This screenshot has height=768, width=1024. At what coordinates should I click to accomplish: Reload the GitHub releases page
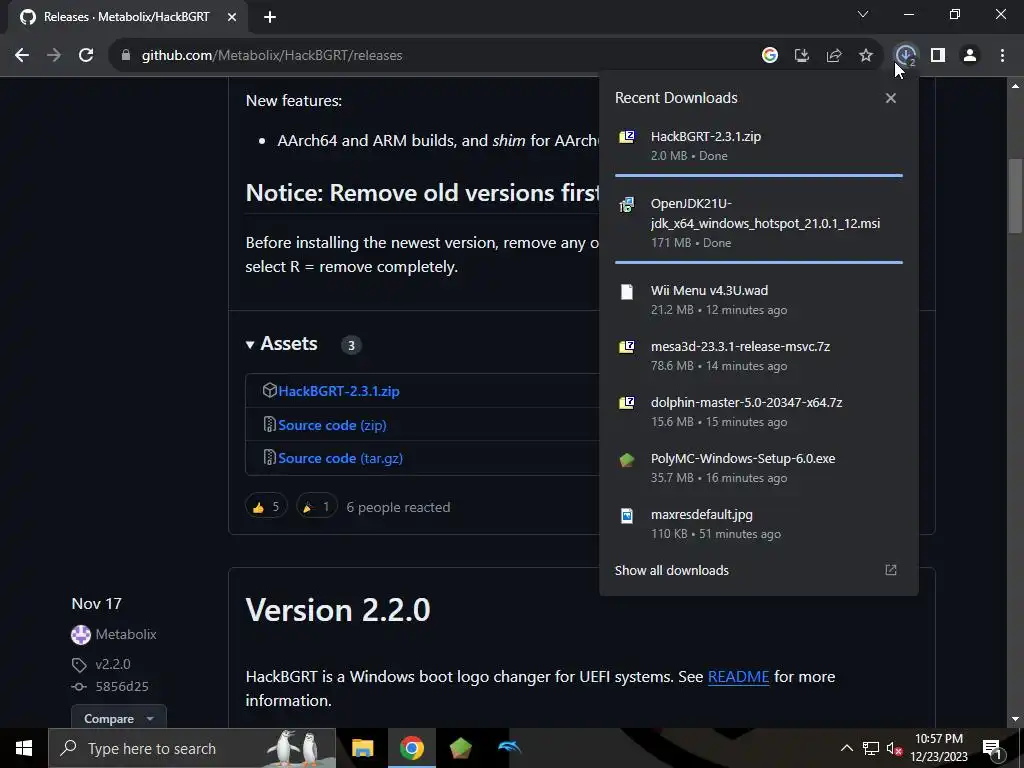tap(86, 56)
